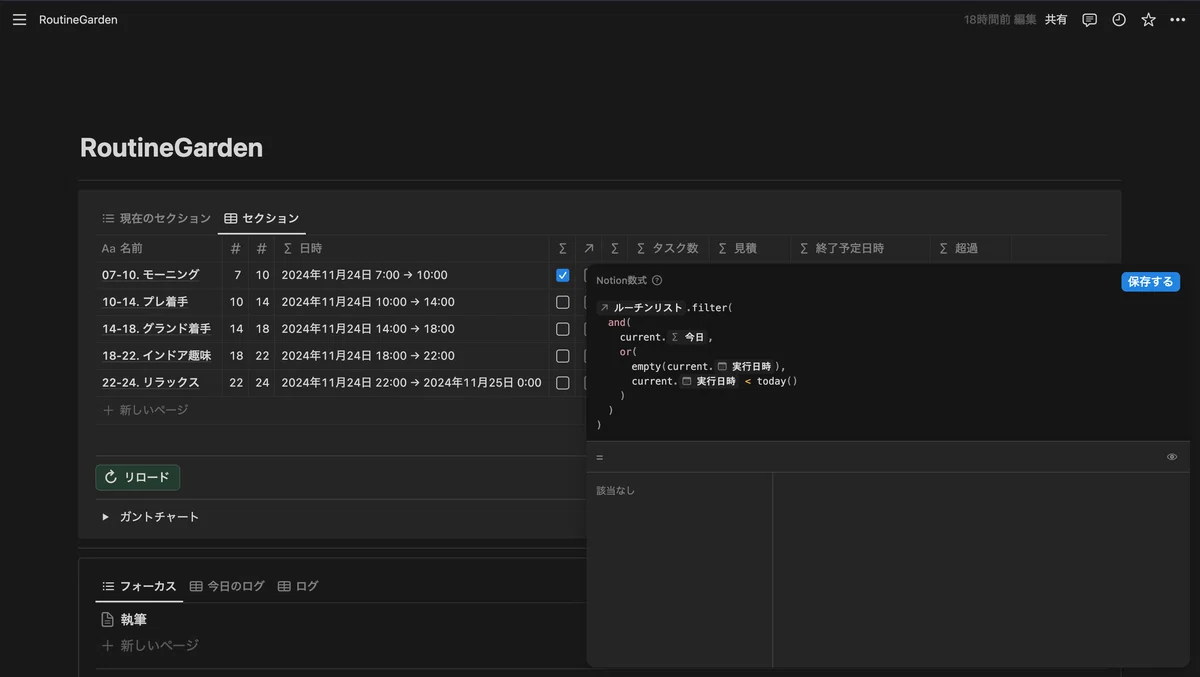Click the 名前 column header
This screenshot has width=1200, height=677.
158,248
